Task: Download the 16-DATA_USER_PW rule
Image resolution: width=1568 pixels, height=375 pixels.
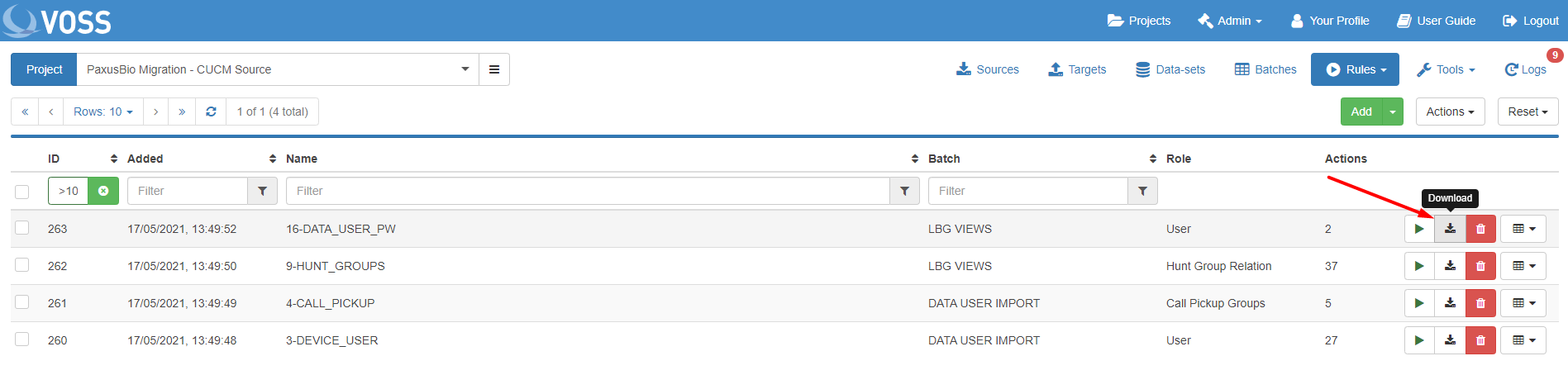Action: (x=1450, y=229)
